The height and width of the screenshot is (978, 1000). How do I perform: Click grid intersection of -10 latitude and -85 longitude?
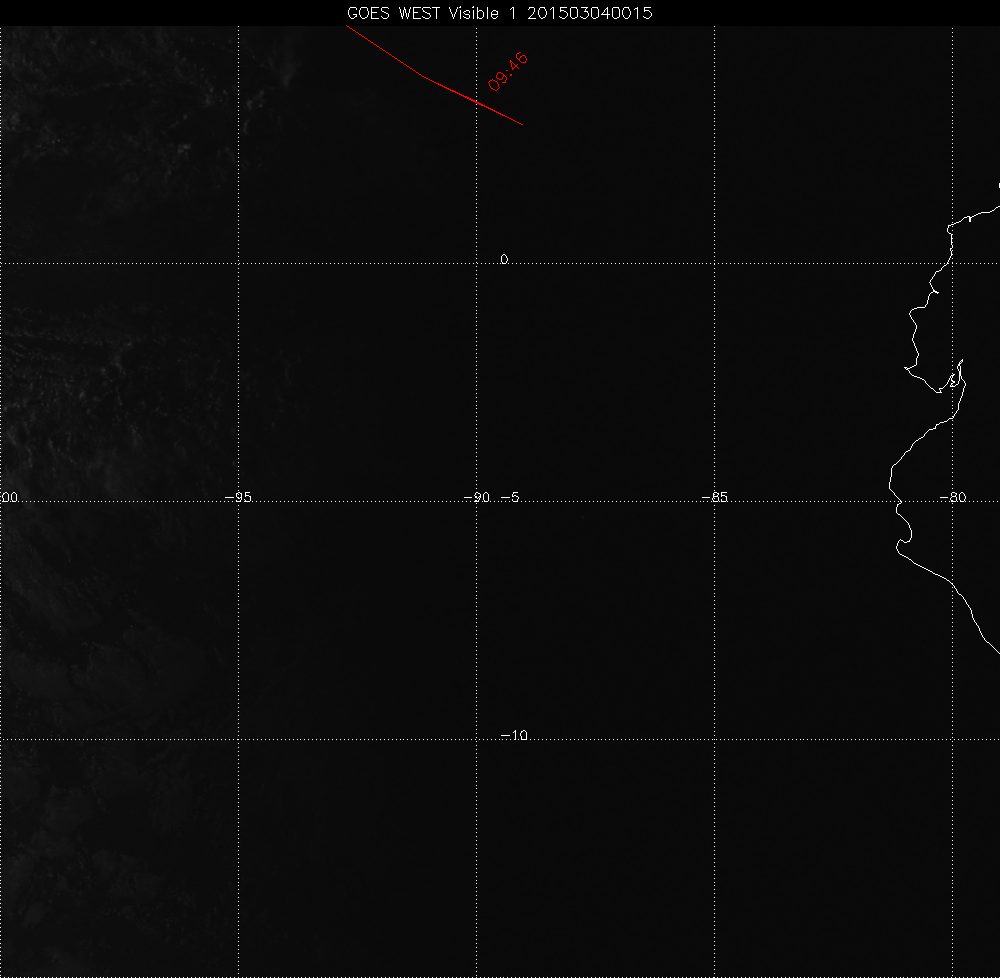(x=714, y=739)
